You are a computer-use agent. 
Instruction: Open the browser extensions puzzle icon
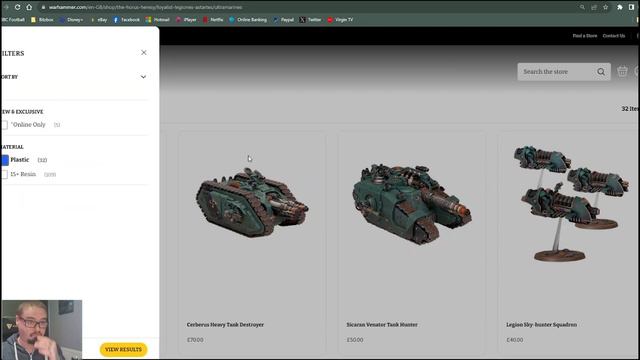(620, 7)
